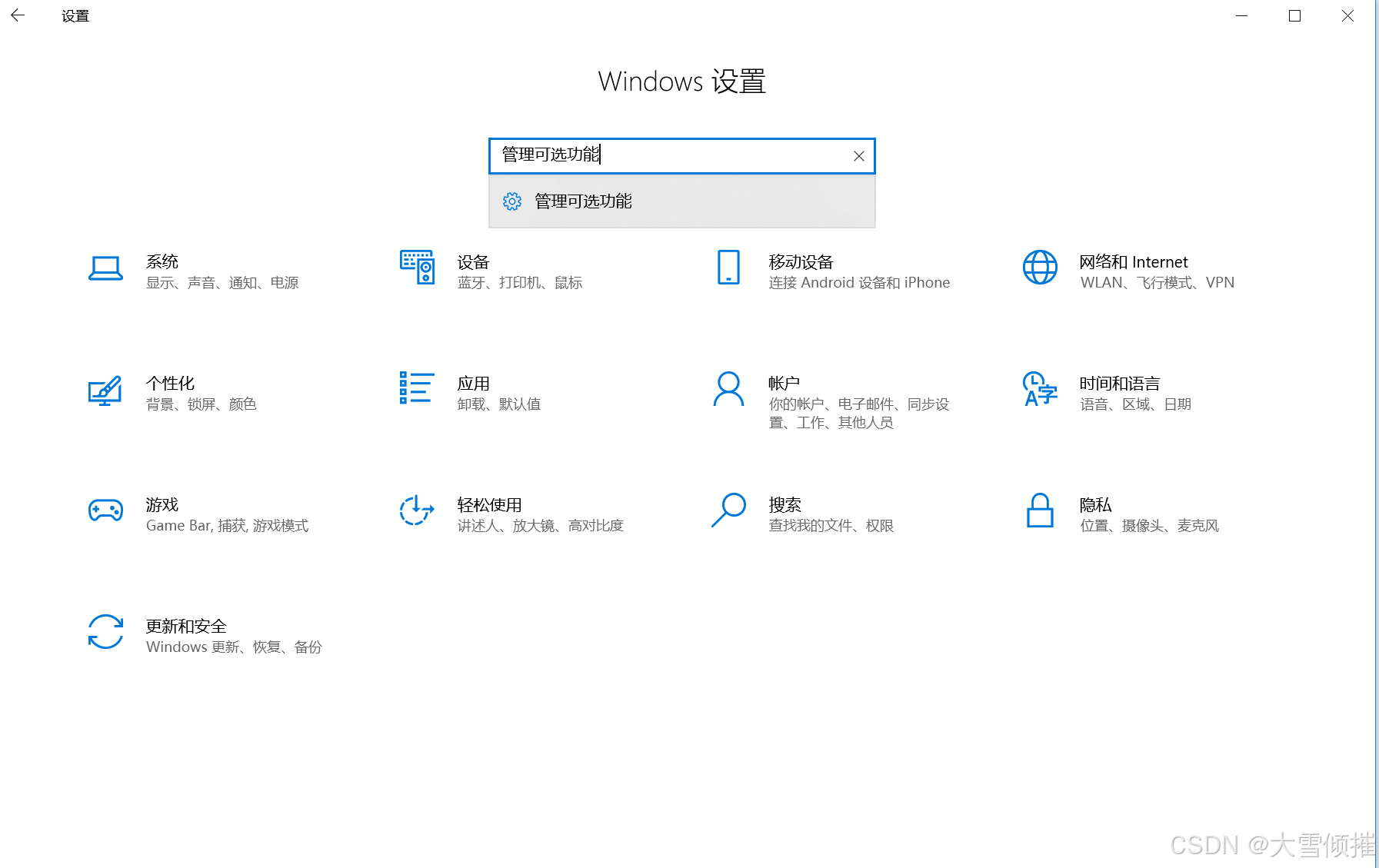Click the text 显示、声音、通知、电源
The image size is (1379, 868).
222,283
